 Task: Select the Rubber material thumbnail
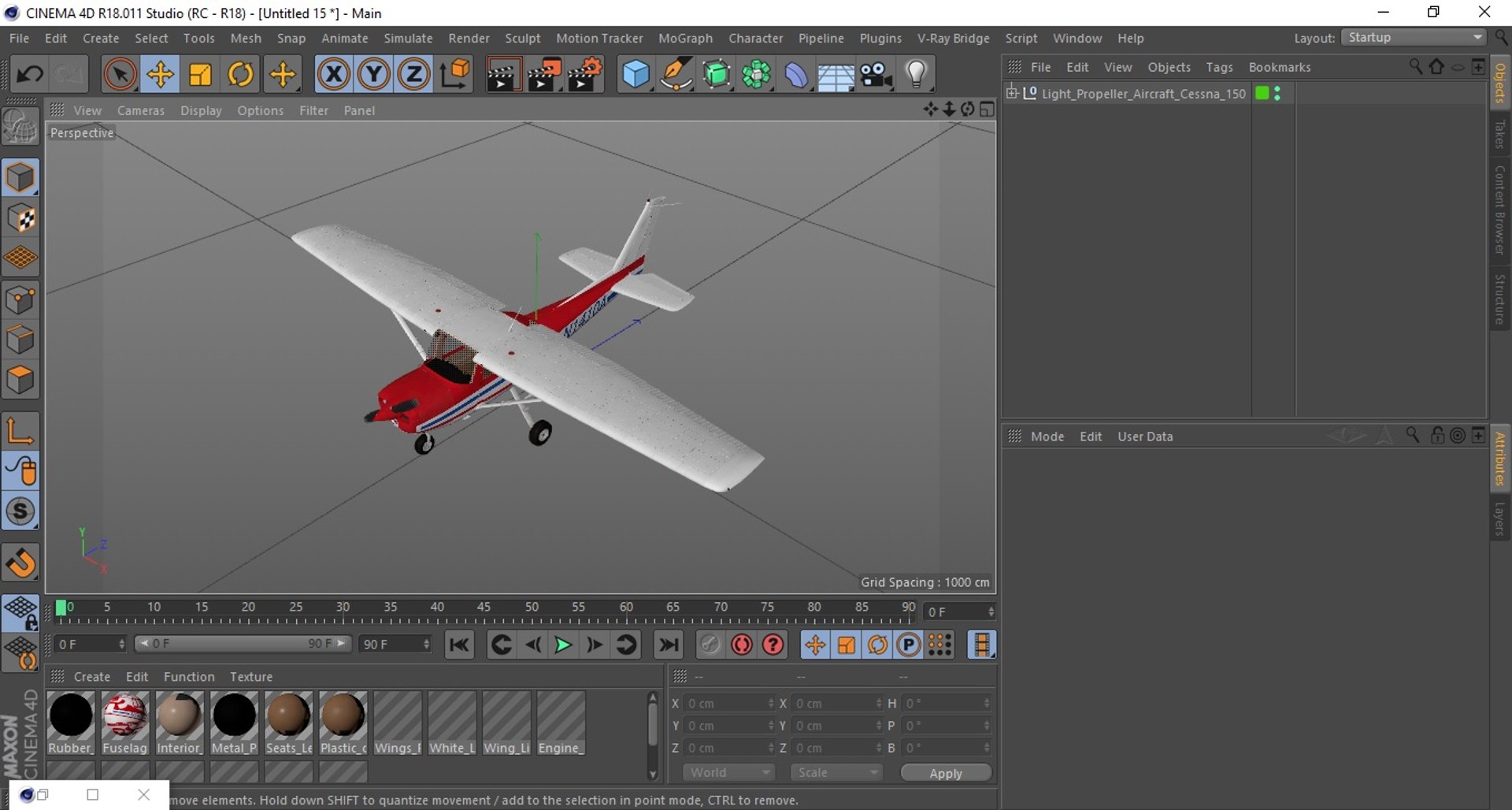pos(70,723)
